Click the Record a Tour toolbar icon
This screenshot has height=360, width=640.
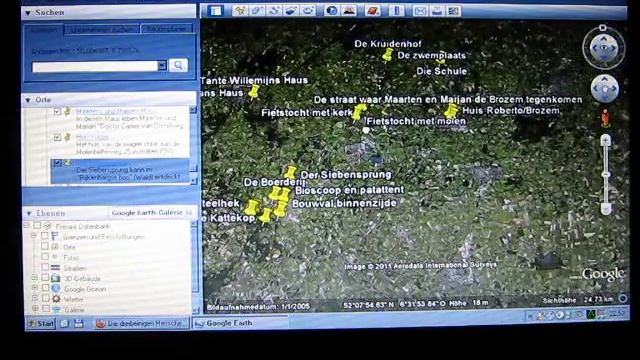point(308,11)
